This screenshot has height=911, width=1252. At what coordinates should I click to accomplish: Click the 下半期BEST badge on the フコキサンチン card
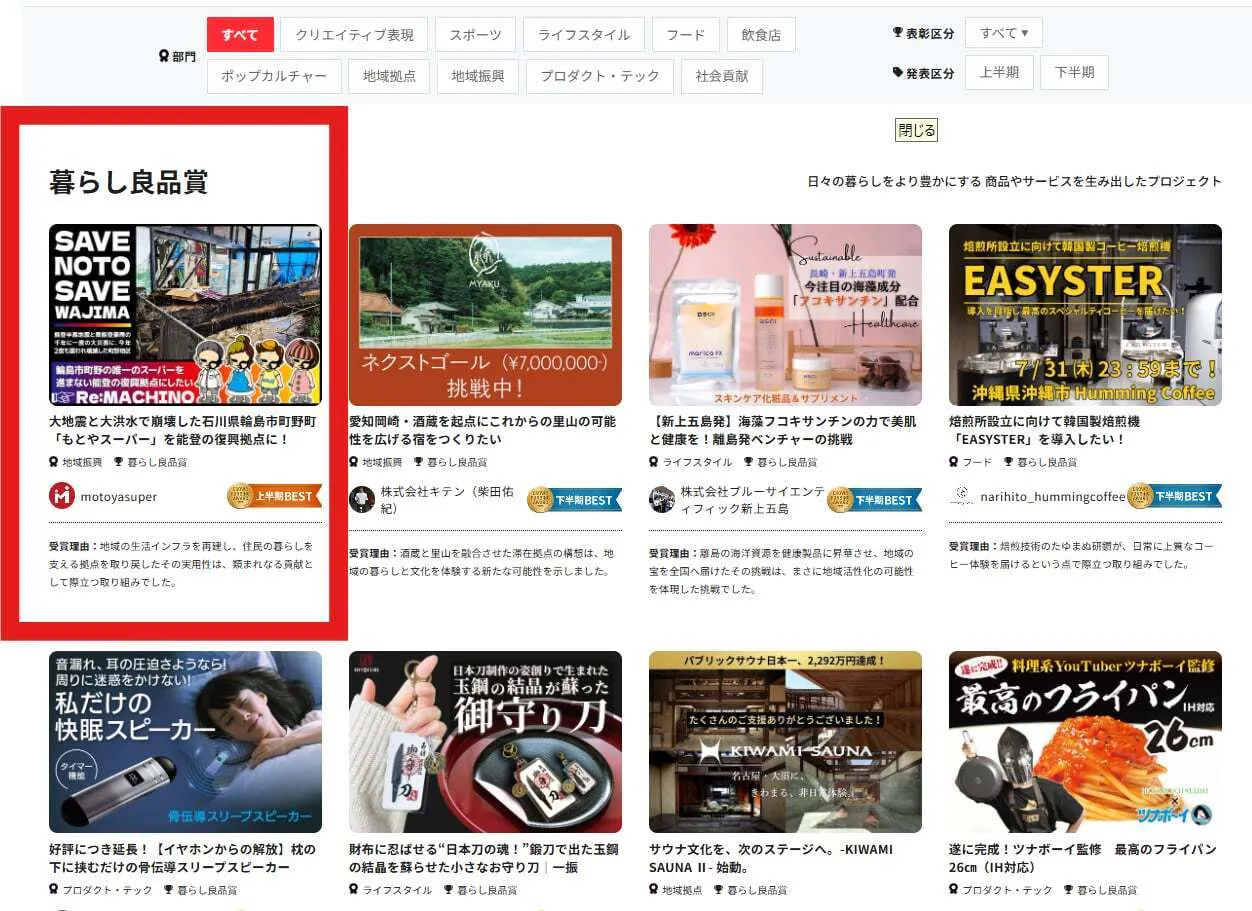[875, 500]
